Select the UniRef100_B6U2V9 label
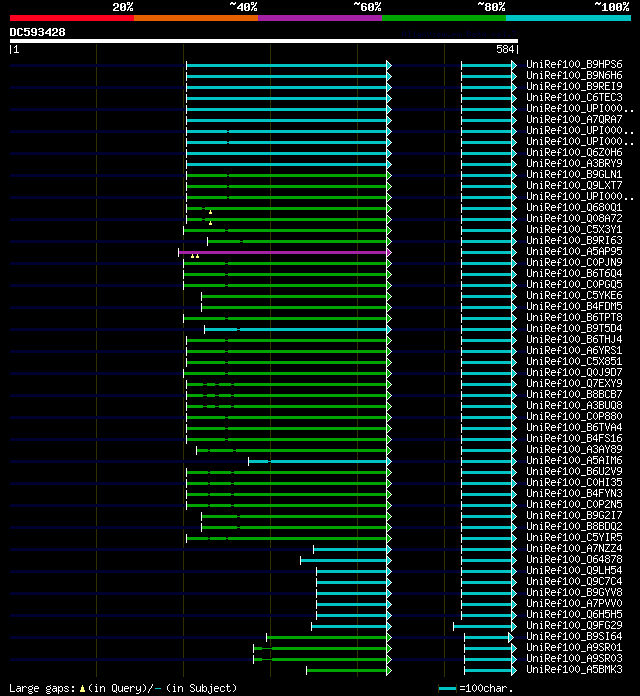The height and width of the screenshot is (696, 640). [574, 471]
